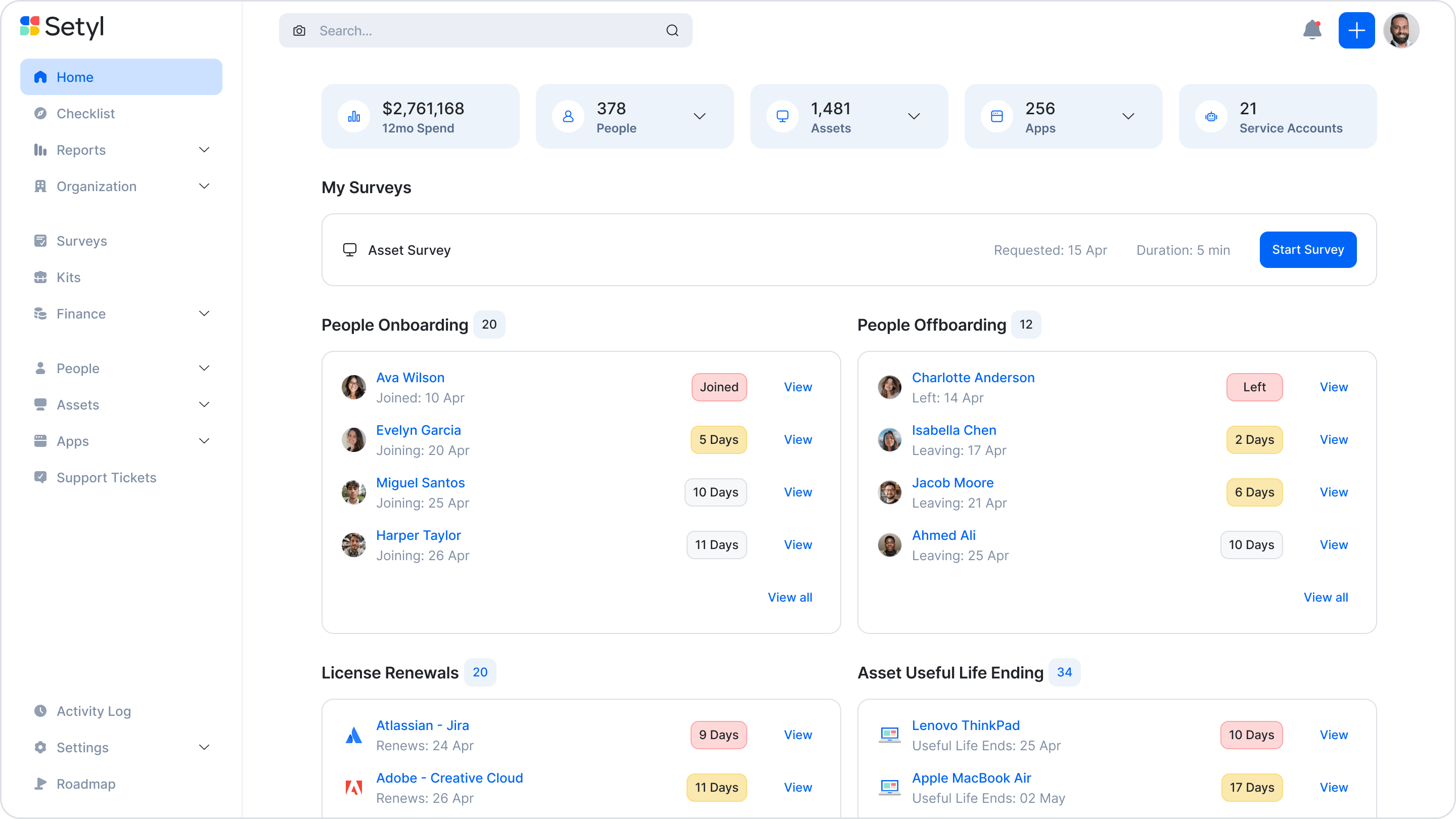Click View all under People Onboarding
Viewport: 1456px width, 819px height.
(790, 597)
